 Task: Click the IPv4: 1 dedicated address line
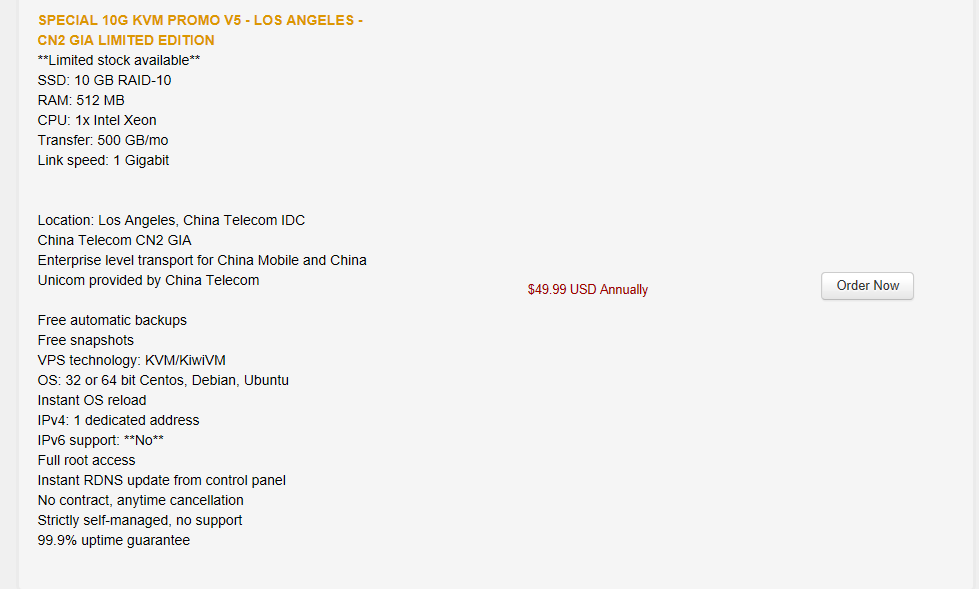[119, 420]
